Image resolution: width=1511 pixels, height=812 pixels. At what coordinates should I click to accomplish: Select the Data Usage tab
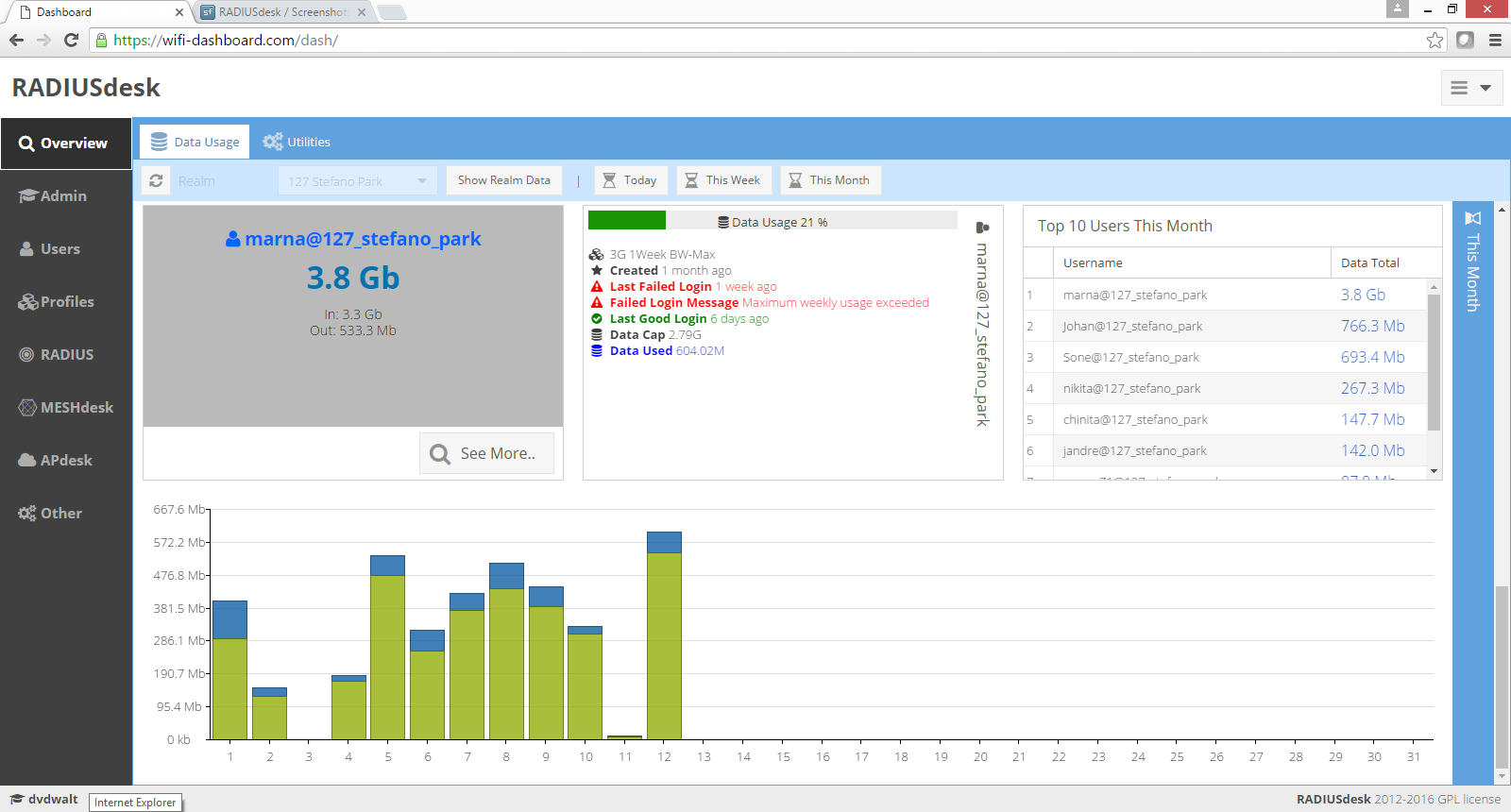pyautogui.click(x=195, y=143)
